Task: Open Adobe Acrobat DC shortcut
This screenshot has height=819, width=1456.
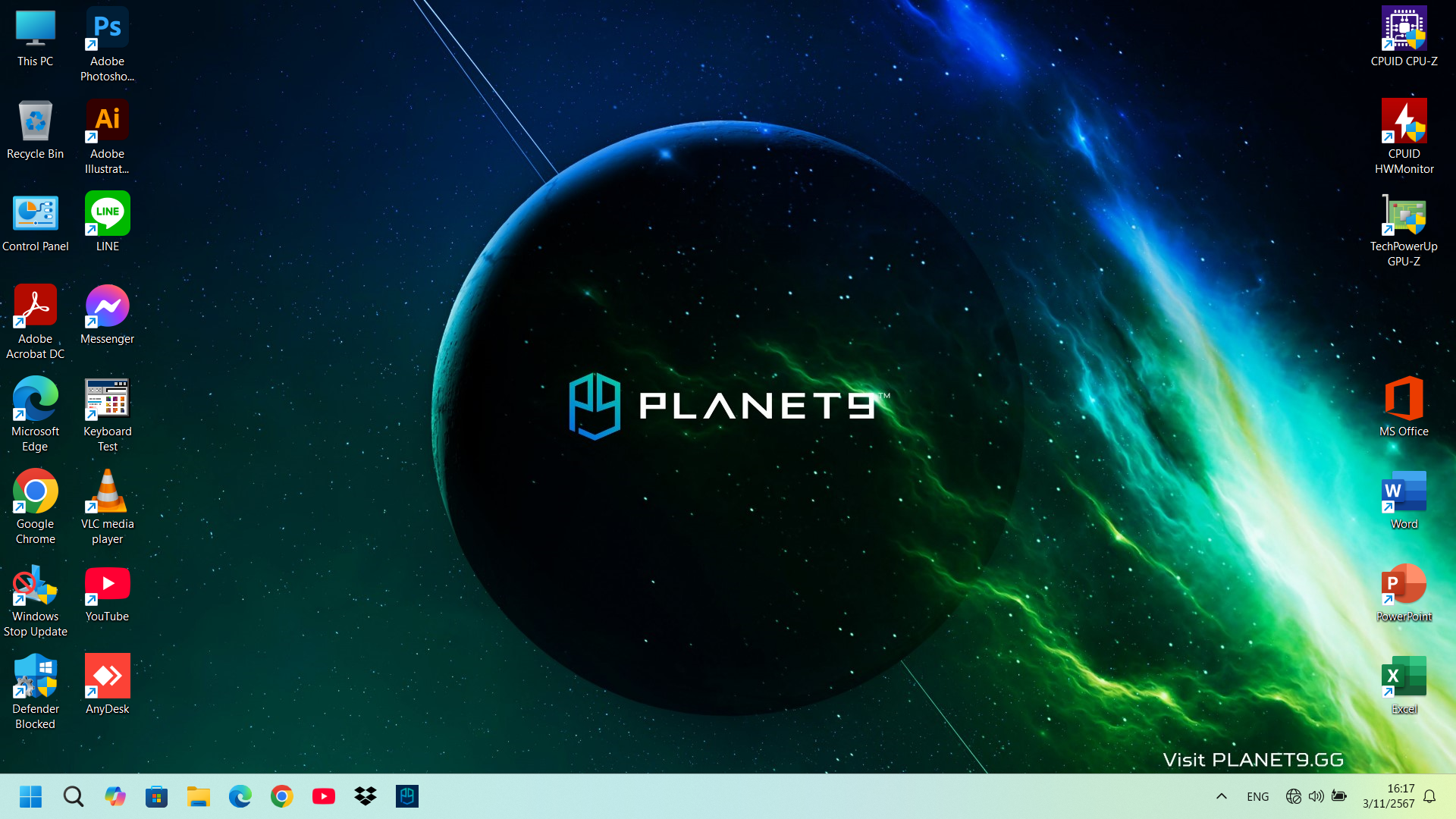Action: pyautogui.click(x=35, y=322)
